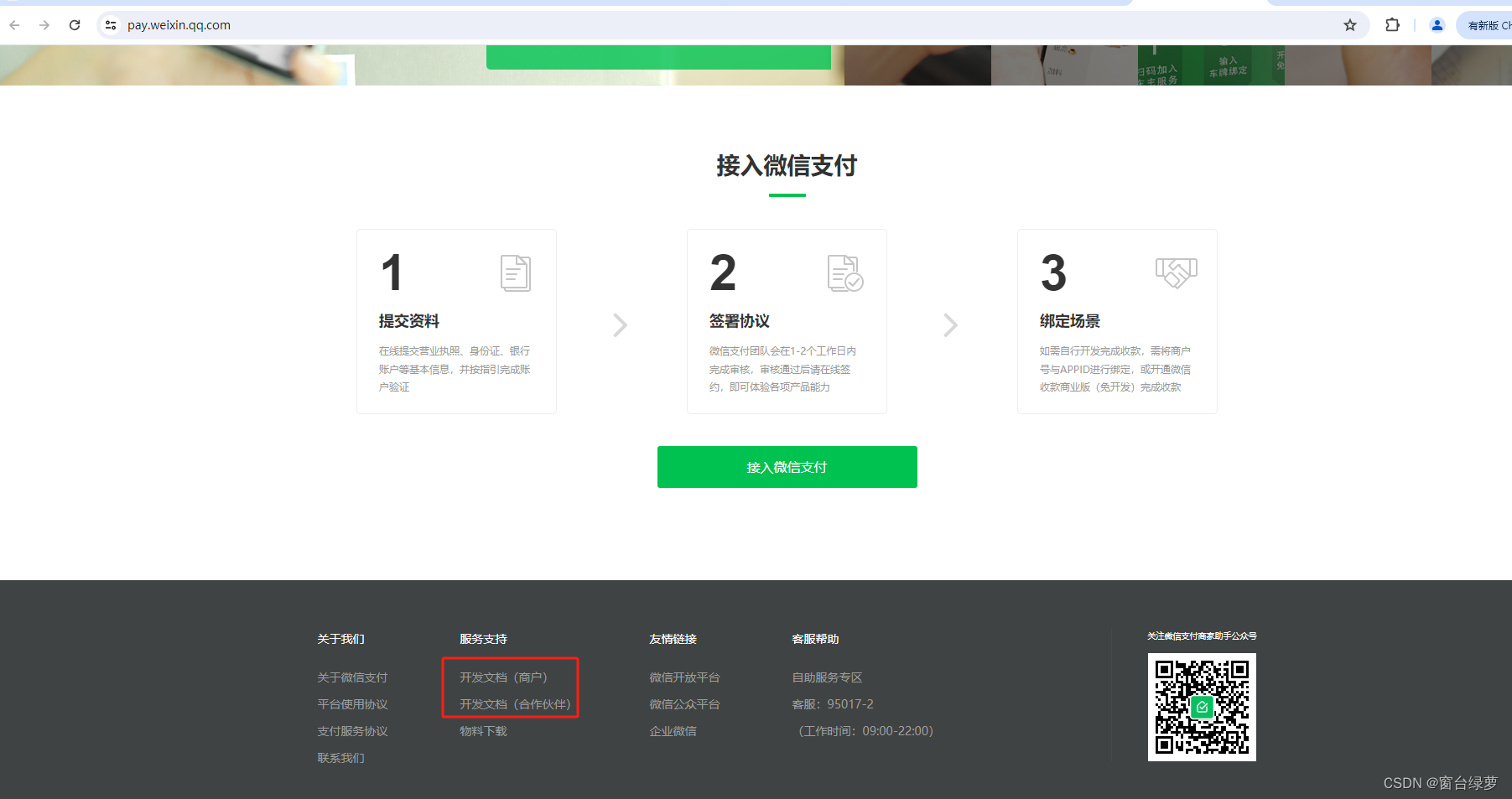This screenshot has width=1512, height=799.
Task: Click the signed-document icon in step 2 card
Action: click(x=845, y=273)
